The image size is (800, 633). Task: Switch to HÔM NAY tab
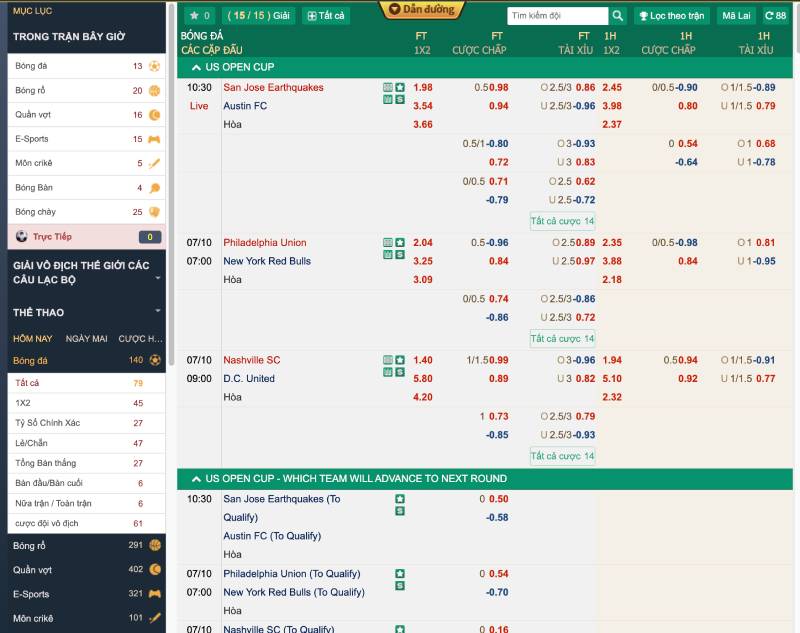pos(33,339)
